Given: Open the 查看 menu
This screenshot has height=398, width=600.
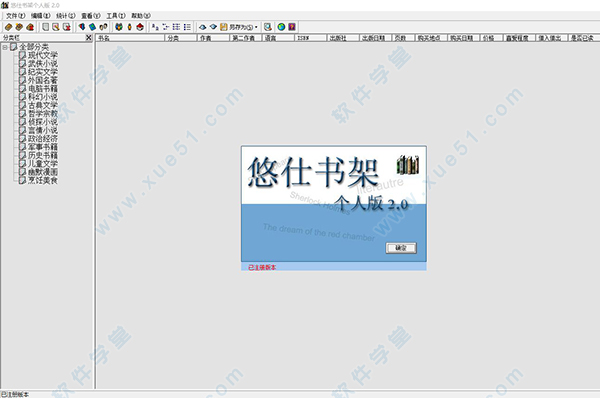Looking at the screenshot, I should pyautogui.click(x=91, y=16).
